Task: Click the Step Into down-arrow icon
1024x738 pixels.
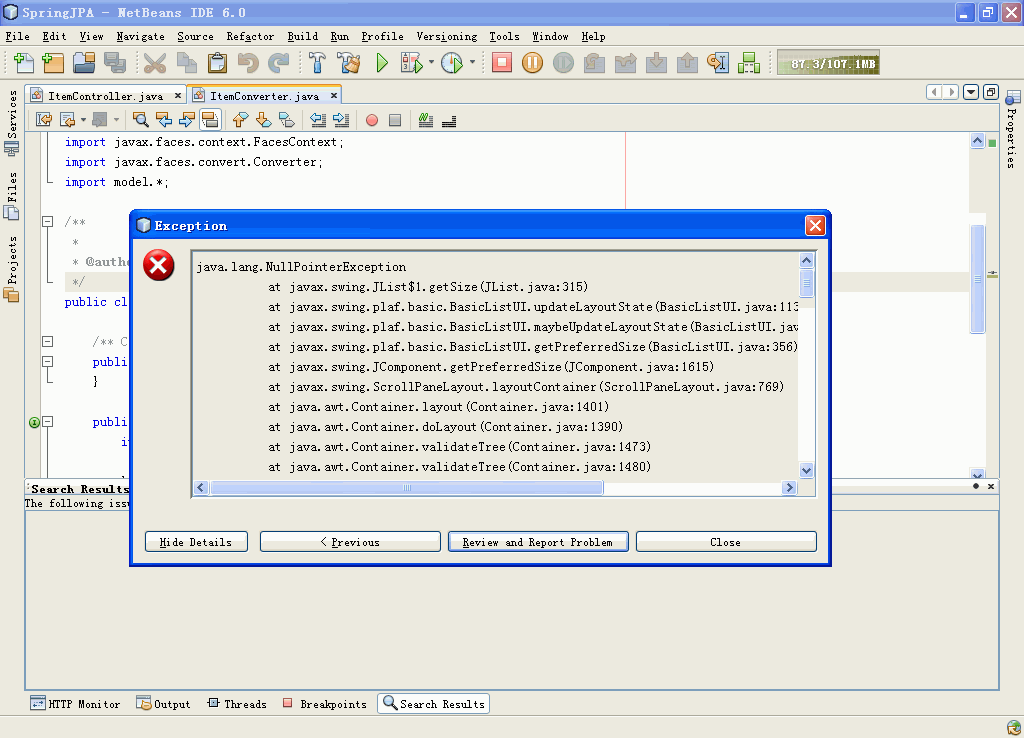Action: coord(656,63)
